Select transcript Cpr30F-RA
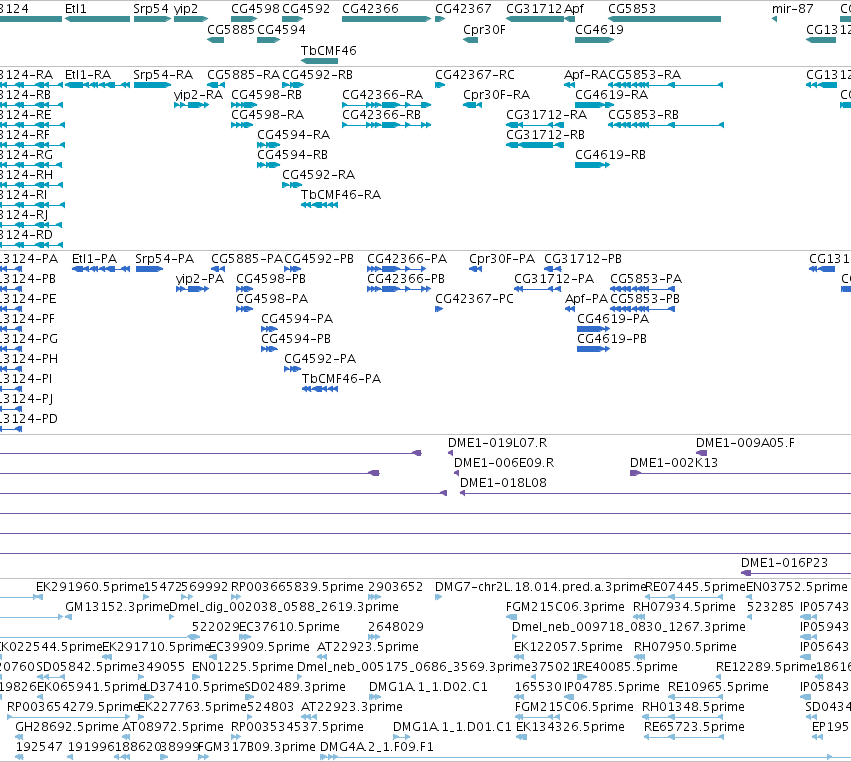851x762 pixels. 497,94
